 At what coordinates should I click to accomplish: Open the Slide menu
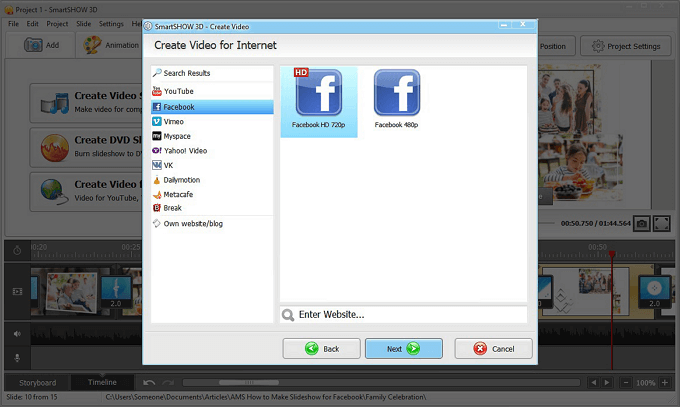coord(84,24)
